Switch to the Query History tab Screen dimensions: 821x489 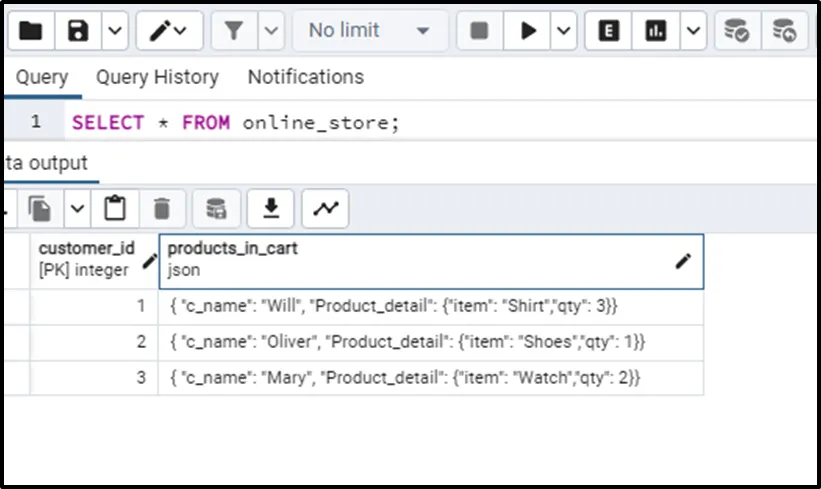point(157,77)
